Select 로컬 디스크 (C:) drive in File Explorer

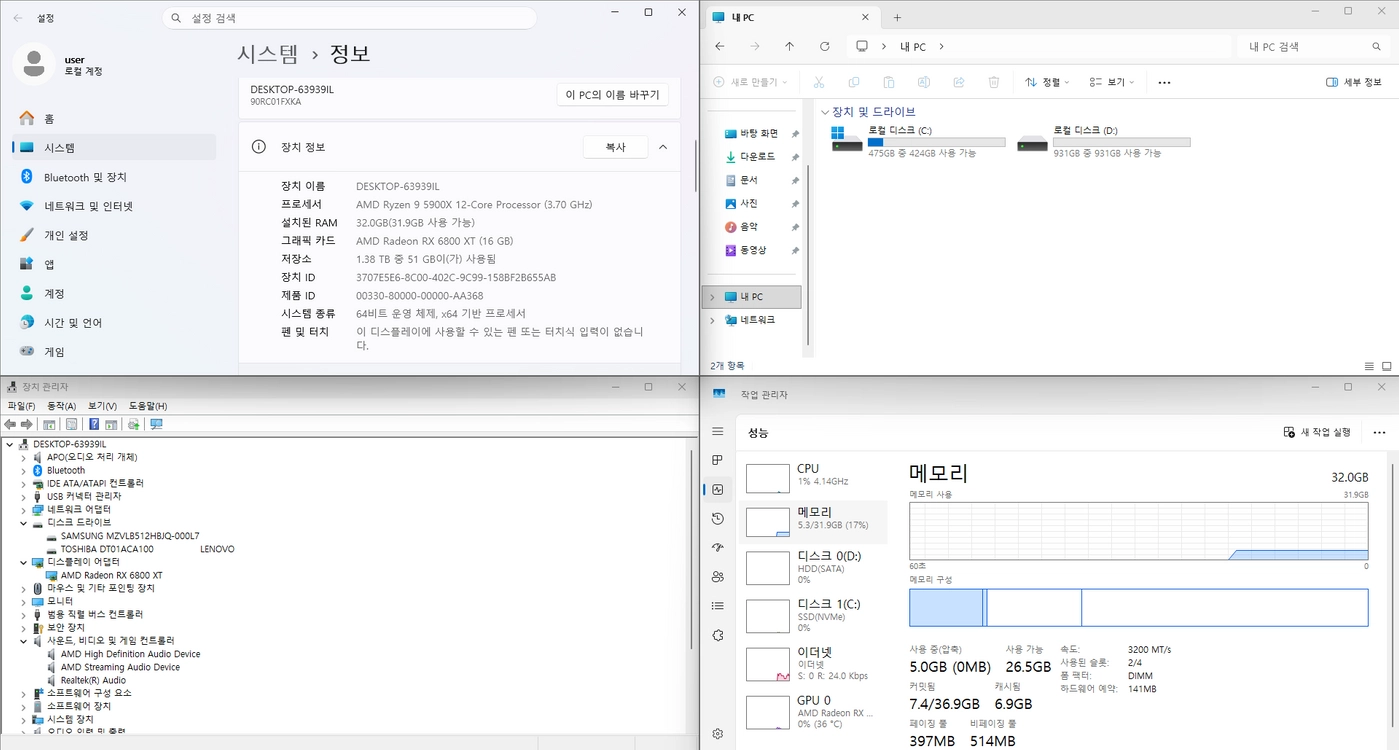tap(918, 141)
